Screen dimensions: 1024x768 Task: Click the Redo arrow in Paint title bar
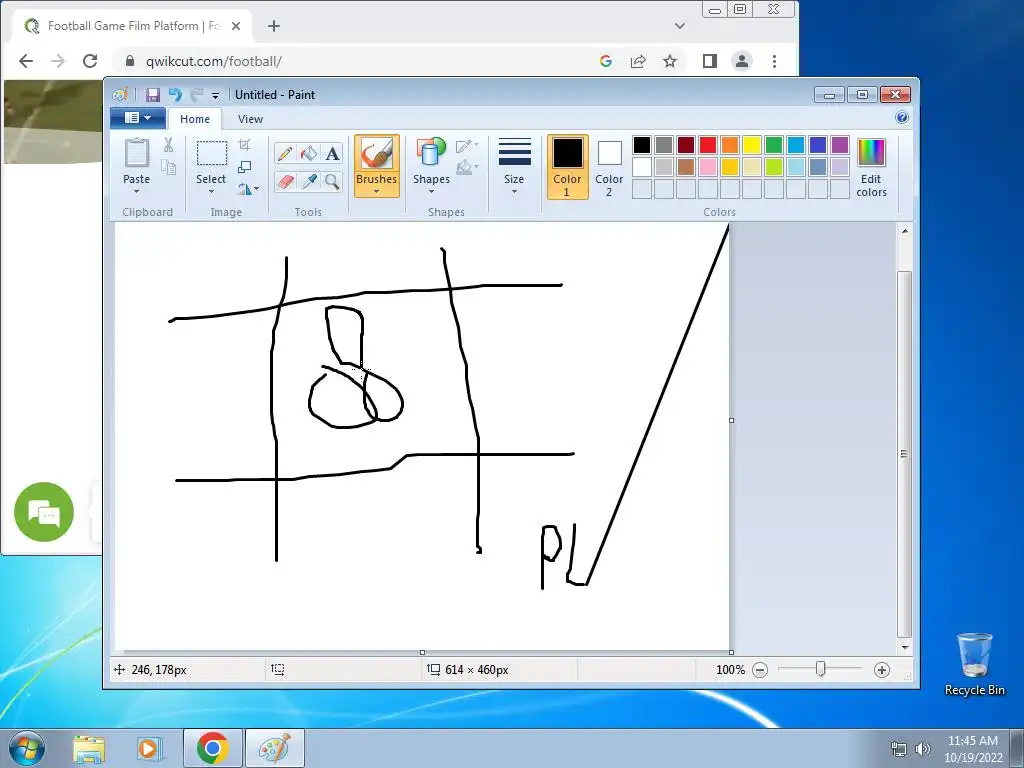pos(196,95)
